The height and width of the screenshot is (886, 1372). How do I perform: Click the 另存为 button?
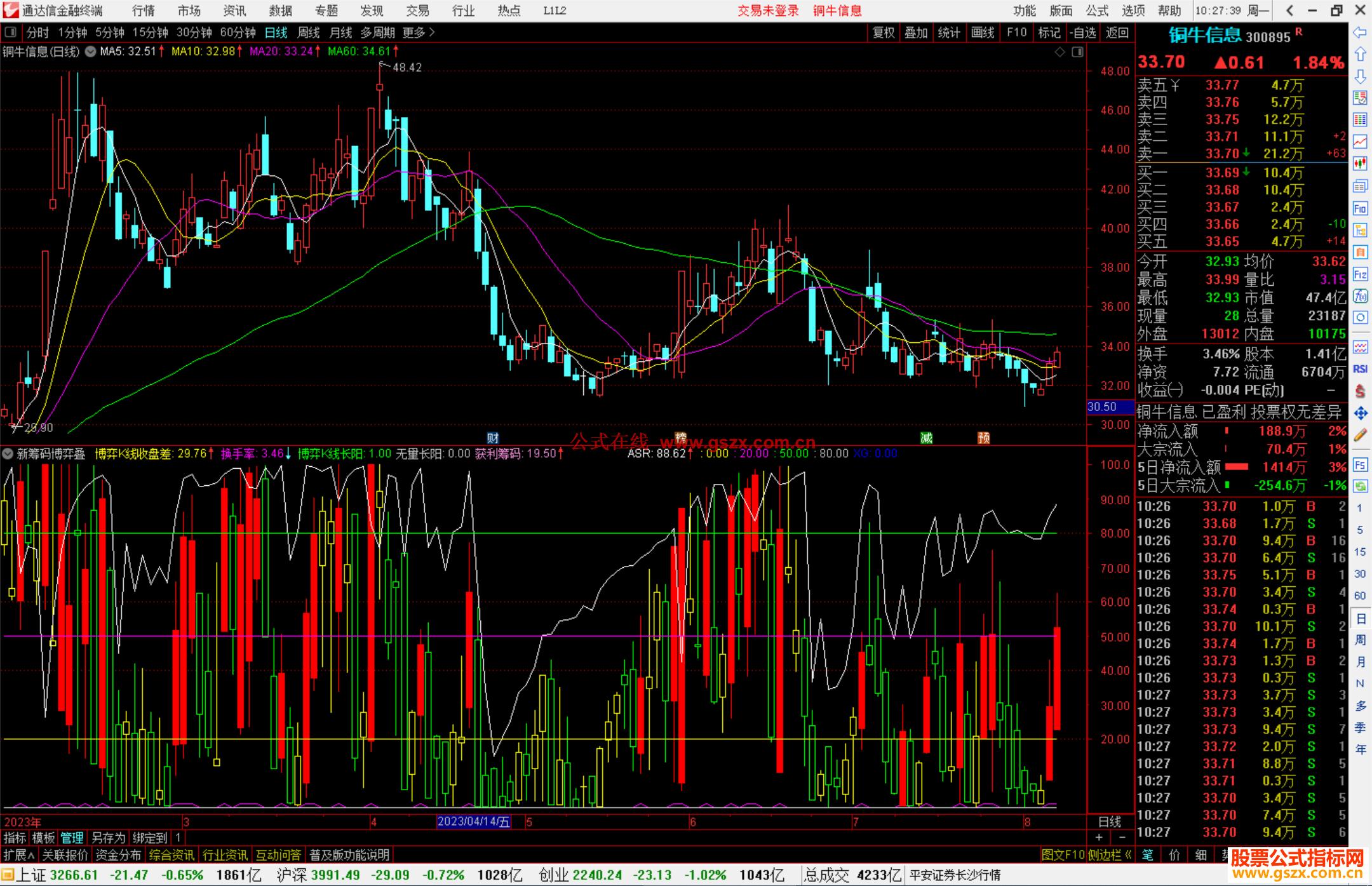point(109,838)
